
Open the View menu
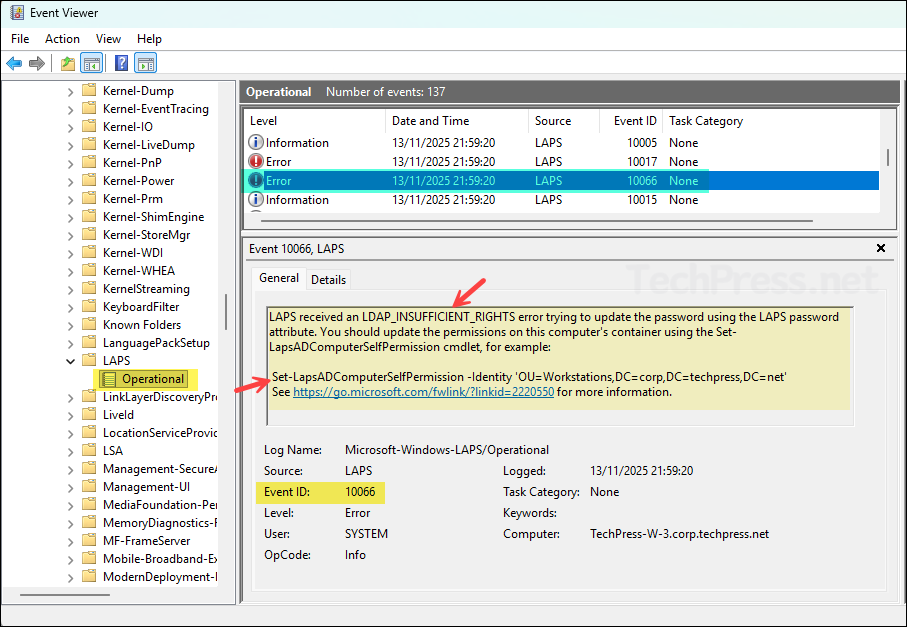click(x=108, y=38)
